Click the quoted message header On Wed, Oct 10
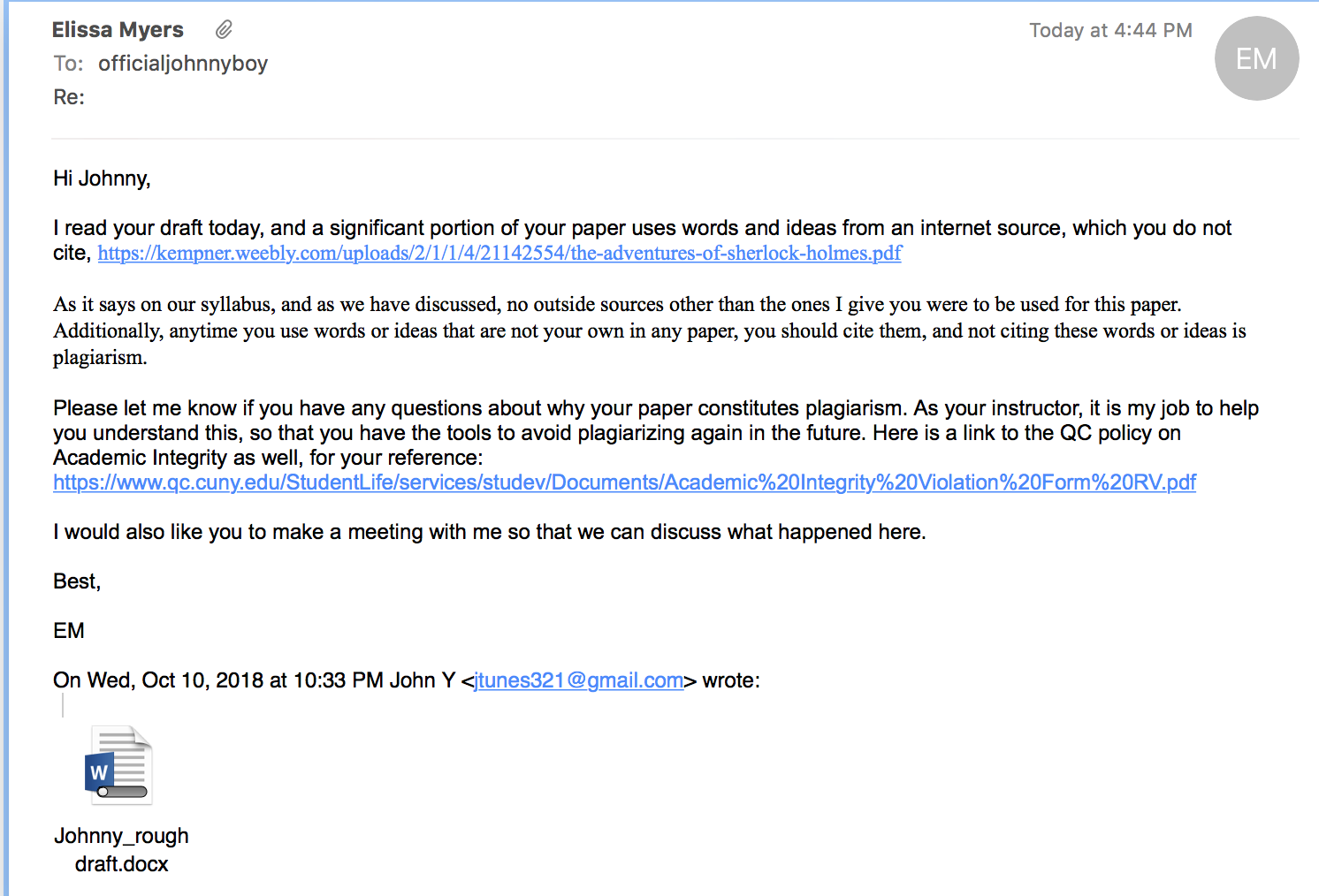This screenshot has height=896, width=1319. click(407, 680)
